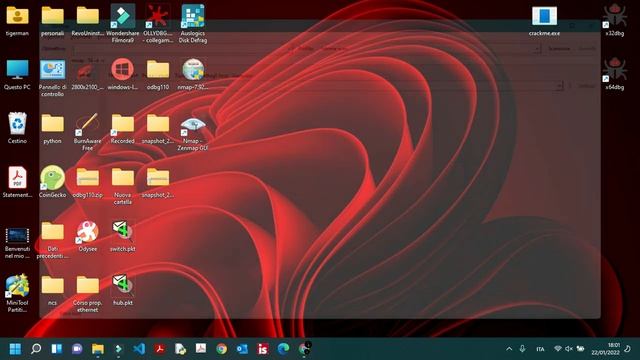Viewport: 640px width, 360px height.
Task: Open Visual Studio Code from taskbar
Action: coord(139,349)
